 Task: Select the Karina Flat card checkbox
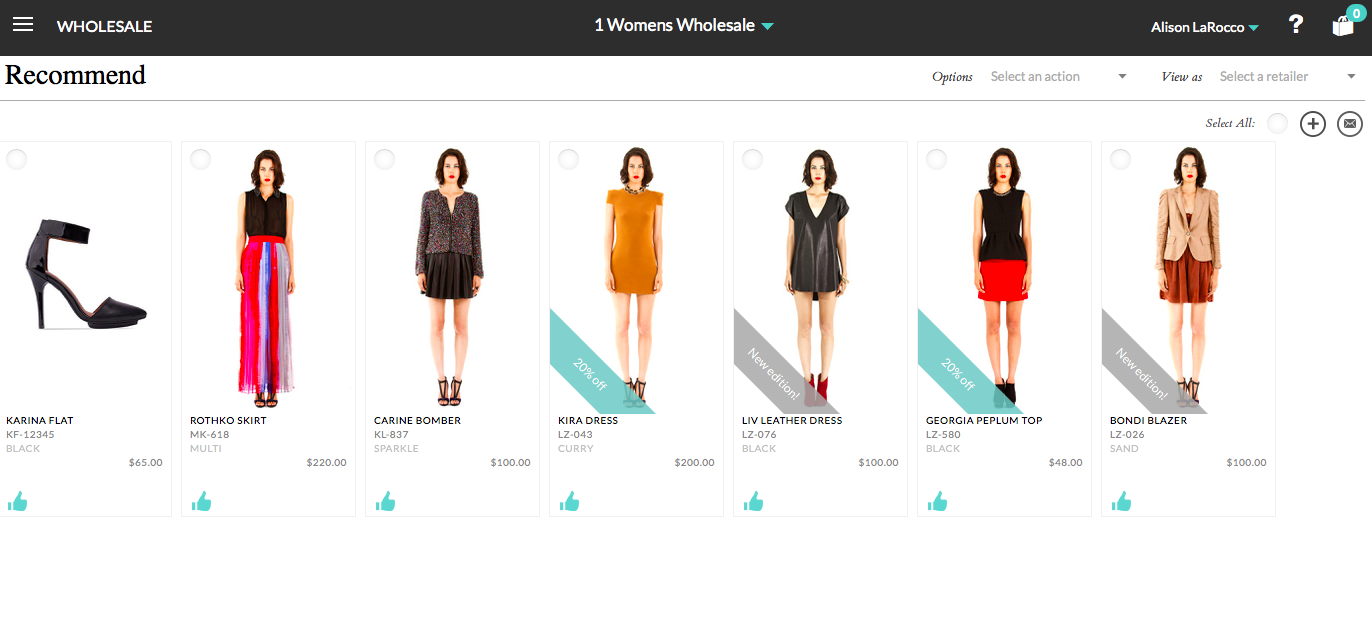(x=16, y=159)
